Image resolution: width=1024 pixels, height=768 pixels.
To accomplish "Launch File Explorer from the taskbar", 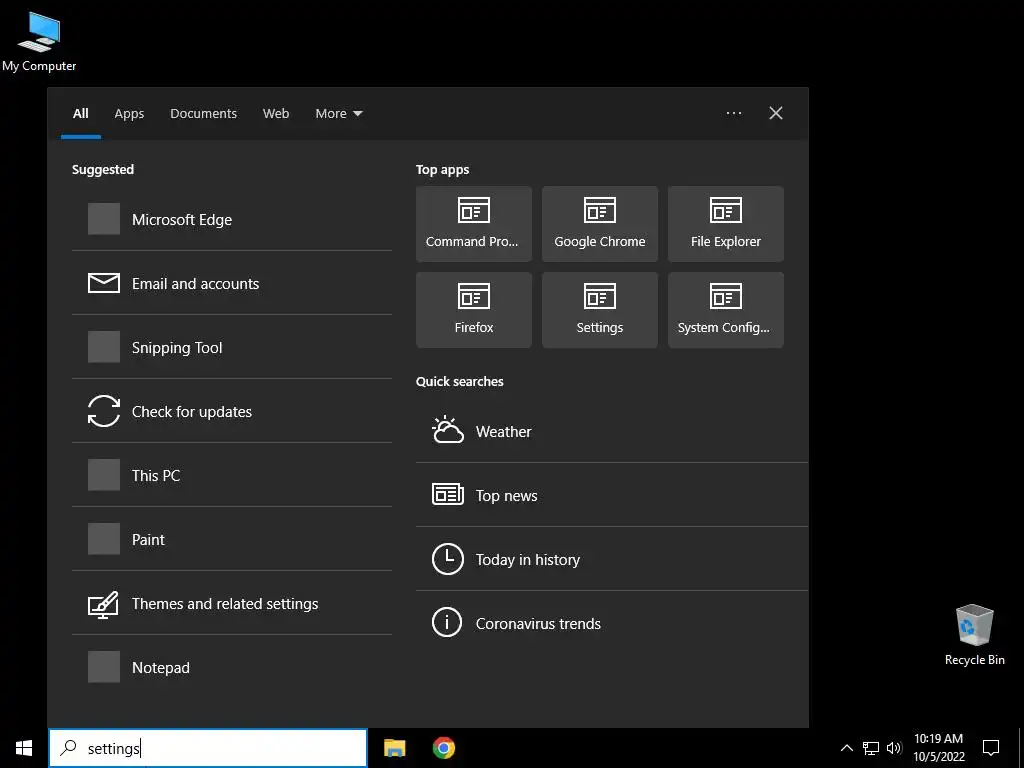I will coord(394,748).
